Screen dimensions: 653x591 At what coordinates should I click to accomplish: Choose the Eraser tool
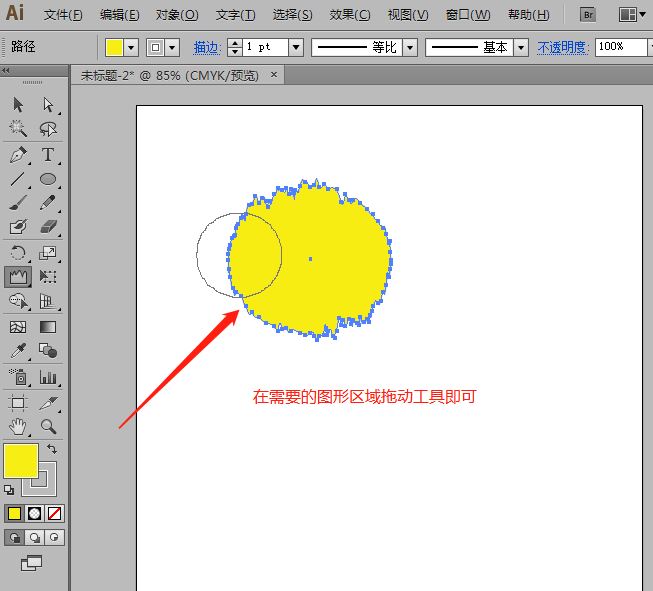tap(47, 228)
